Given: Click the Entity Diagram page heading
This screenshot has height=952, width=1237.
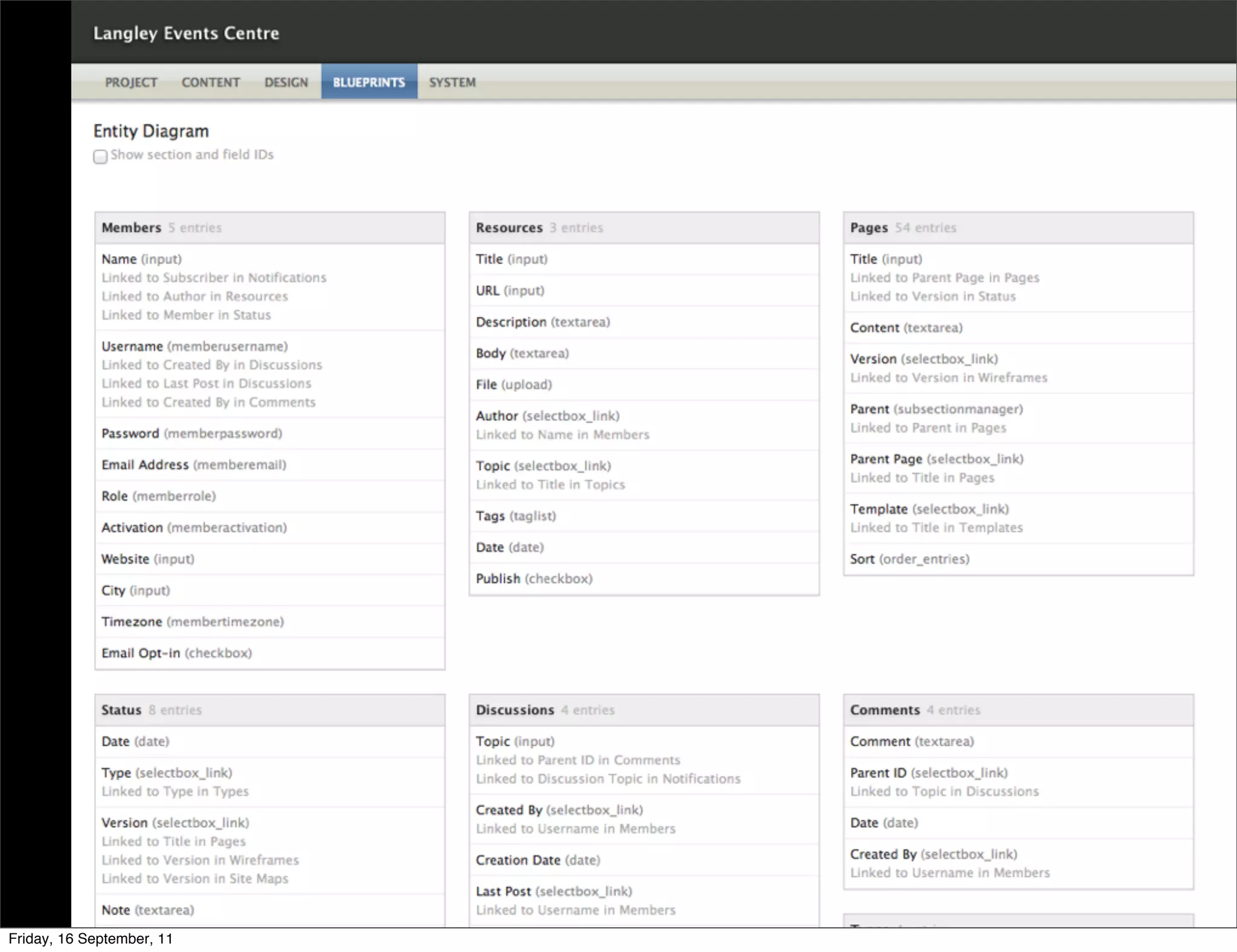Looking at the screenshot, I should coord(151,131).
